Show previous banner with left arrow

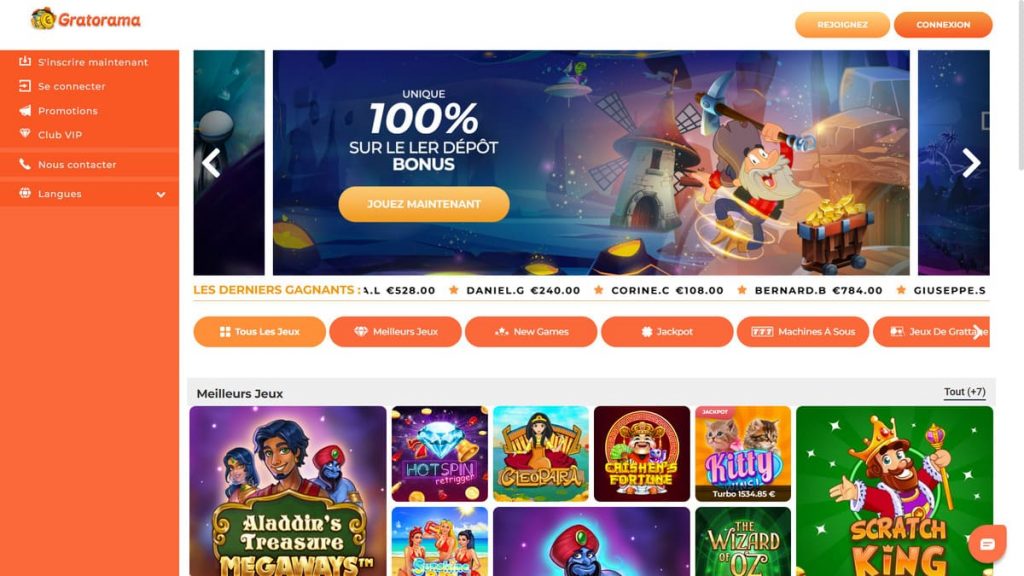[211, 163]
